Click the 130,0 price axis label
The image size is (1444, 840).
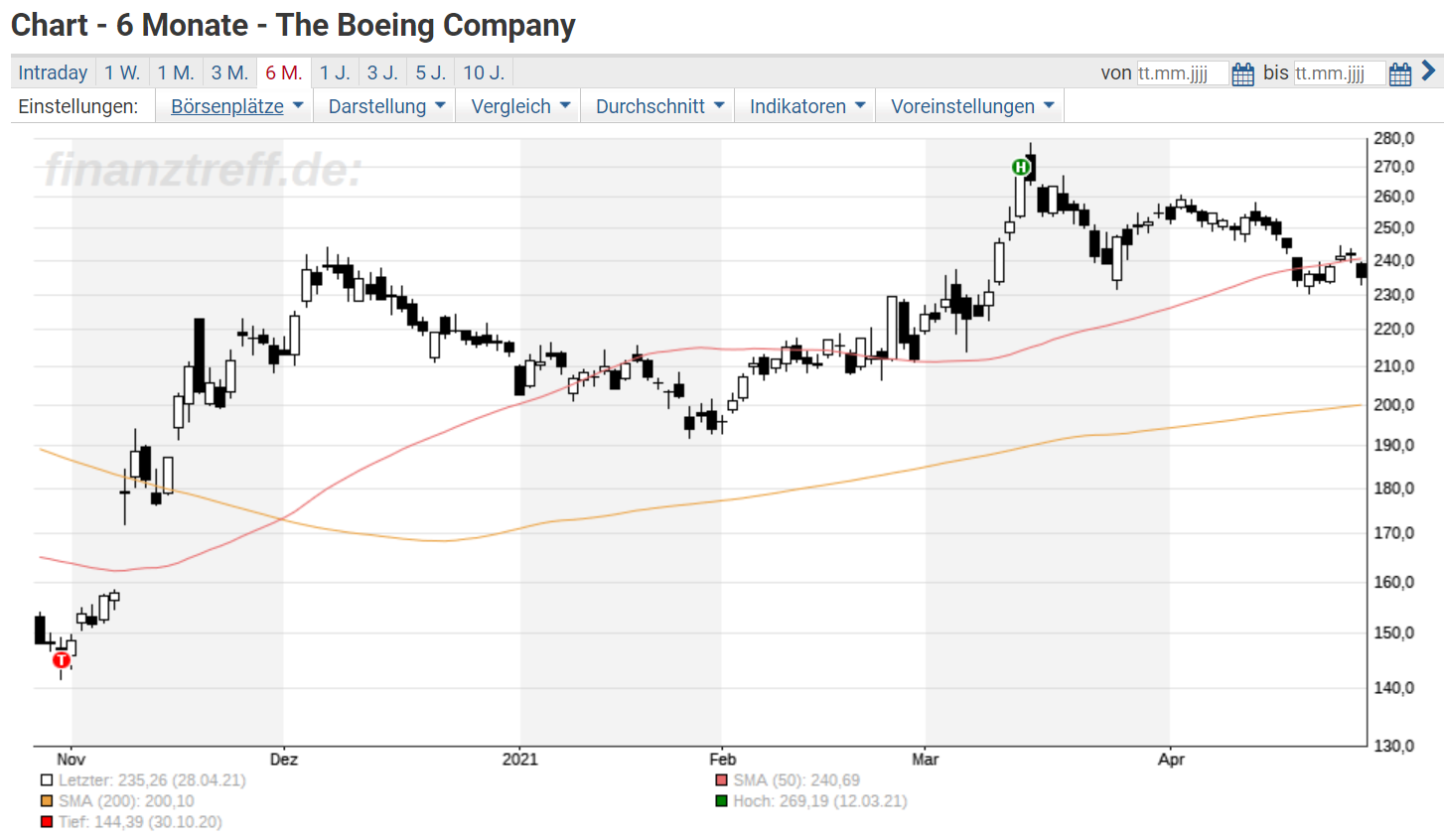coord(1394,746)
